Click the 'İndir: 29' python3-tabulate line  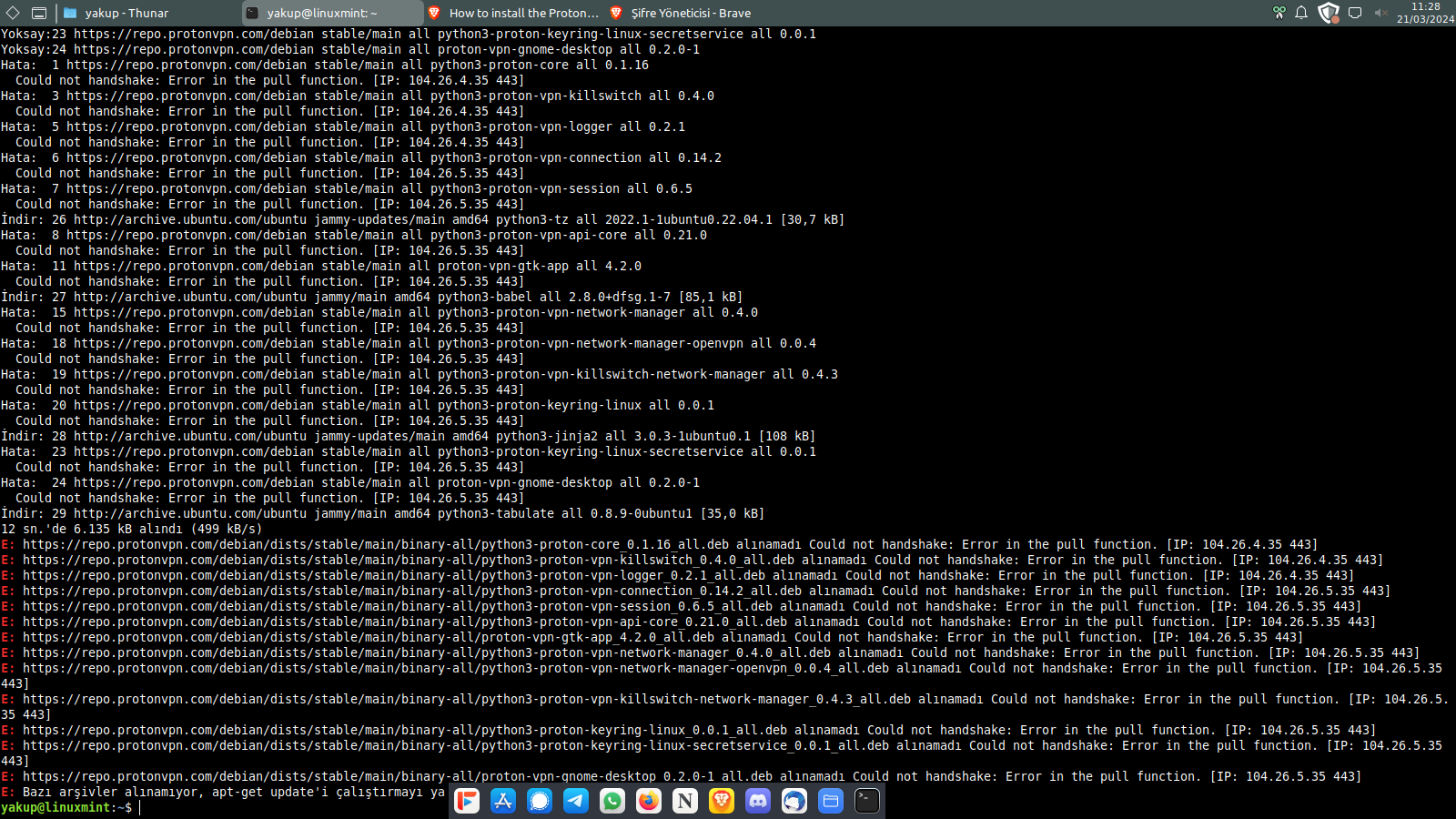[x=383, y=513]
